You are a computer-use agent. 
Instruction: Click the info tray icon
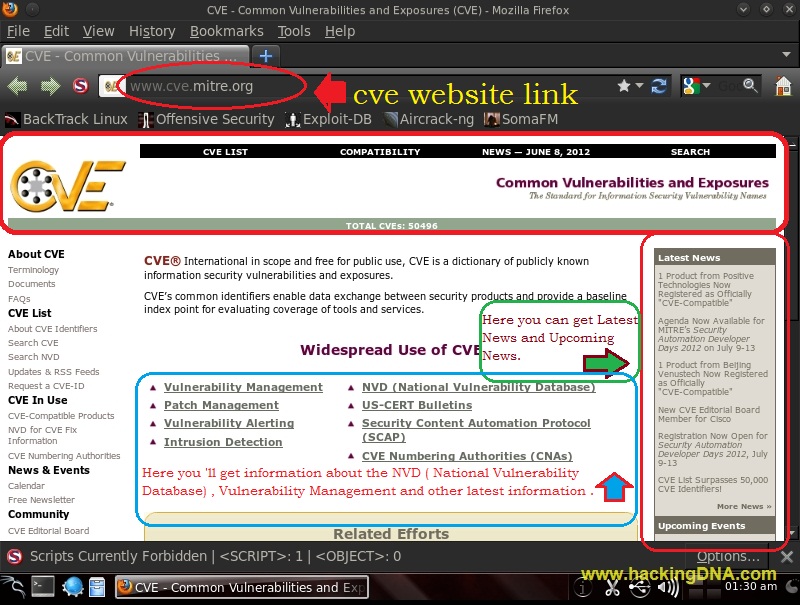583,588
